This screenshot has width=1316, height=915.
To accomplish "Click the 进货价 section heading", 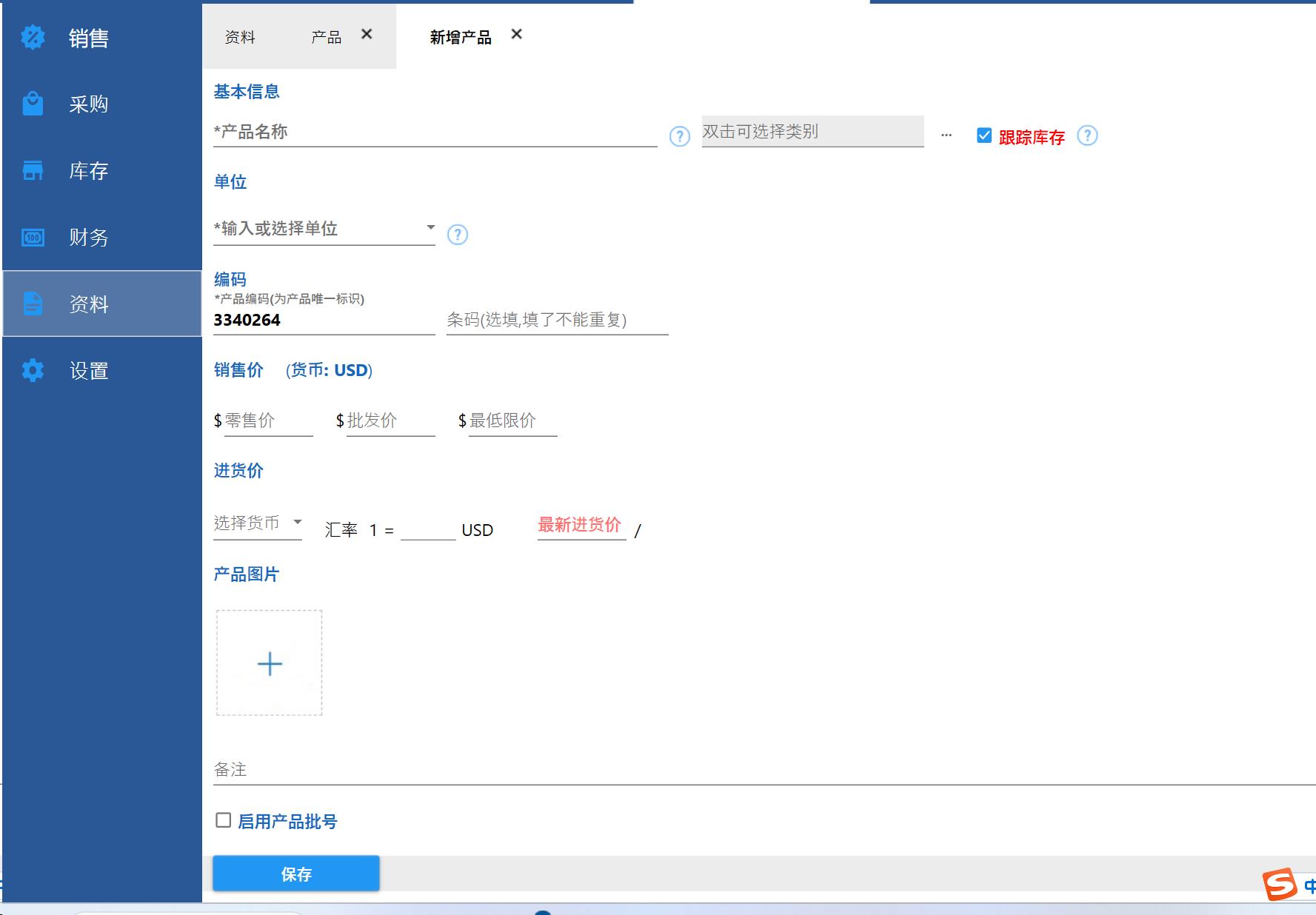I will tap(238, 471).
